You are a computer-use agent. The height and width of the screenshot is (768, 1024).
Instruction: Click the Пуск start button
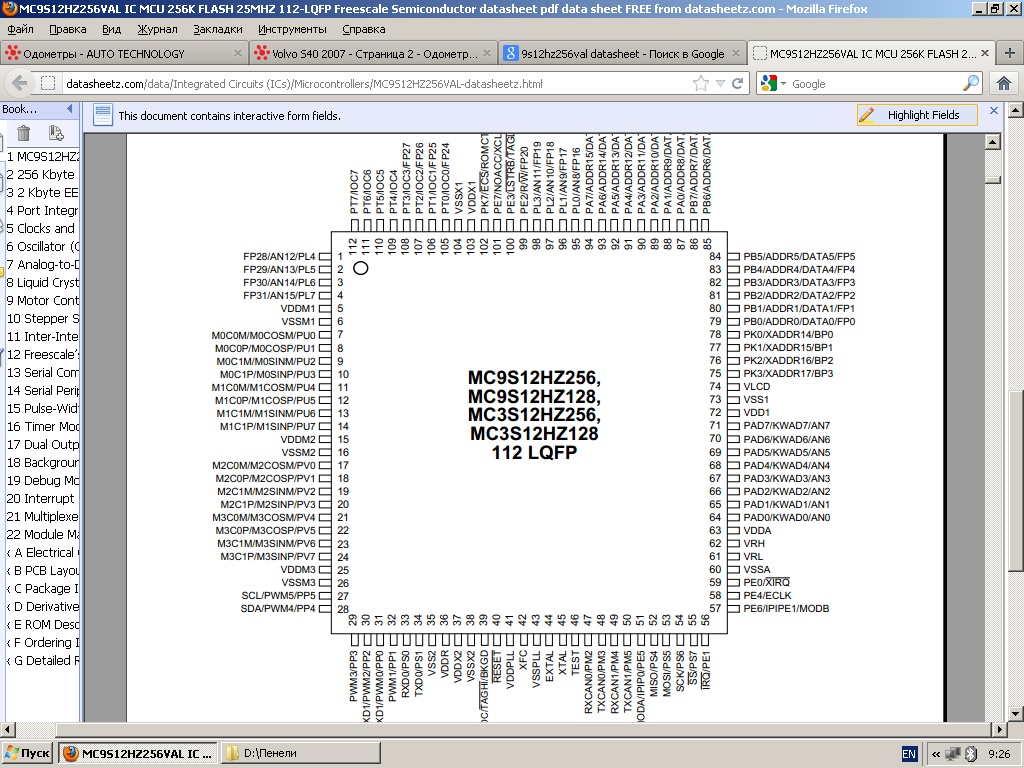click(x=27, y=753)
